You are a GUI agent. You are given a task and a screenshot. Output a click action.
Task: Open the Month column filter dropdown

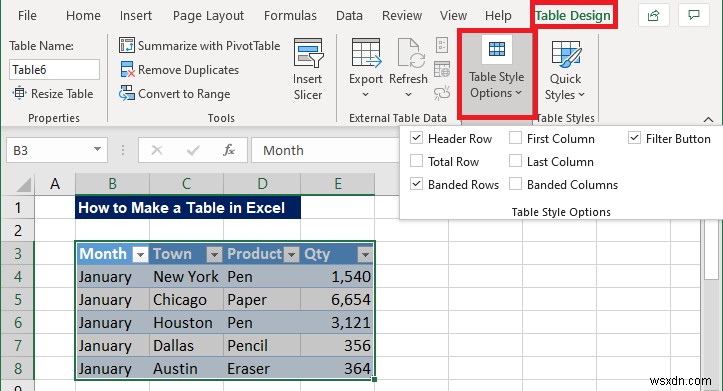coord(140,254)
